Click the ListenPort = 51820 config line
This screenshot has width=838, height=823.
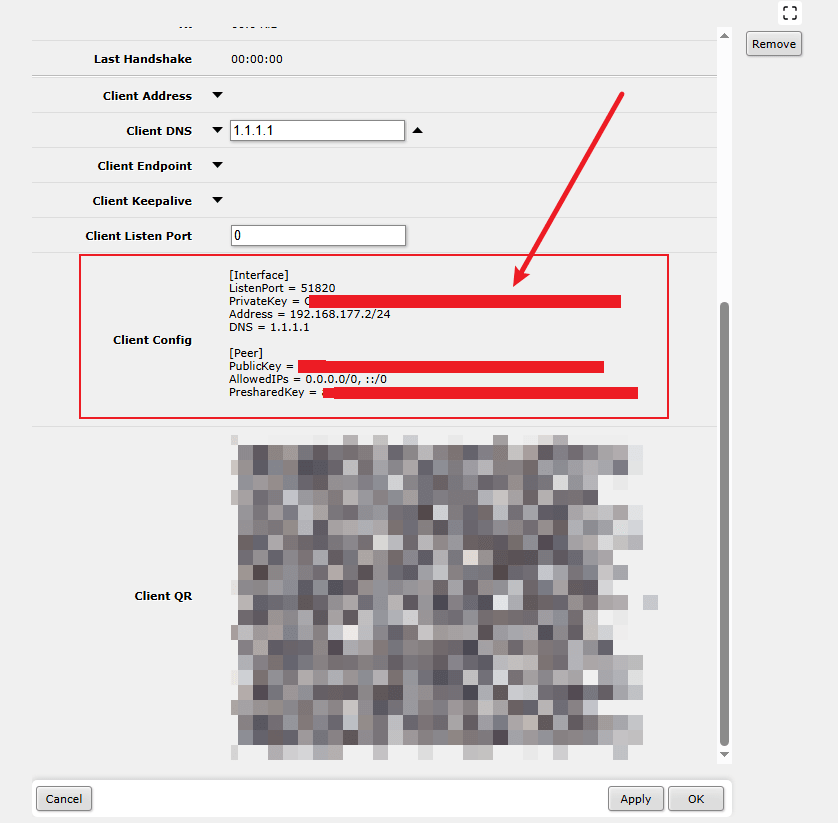click(282, 288)
